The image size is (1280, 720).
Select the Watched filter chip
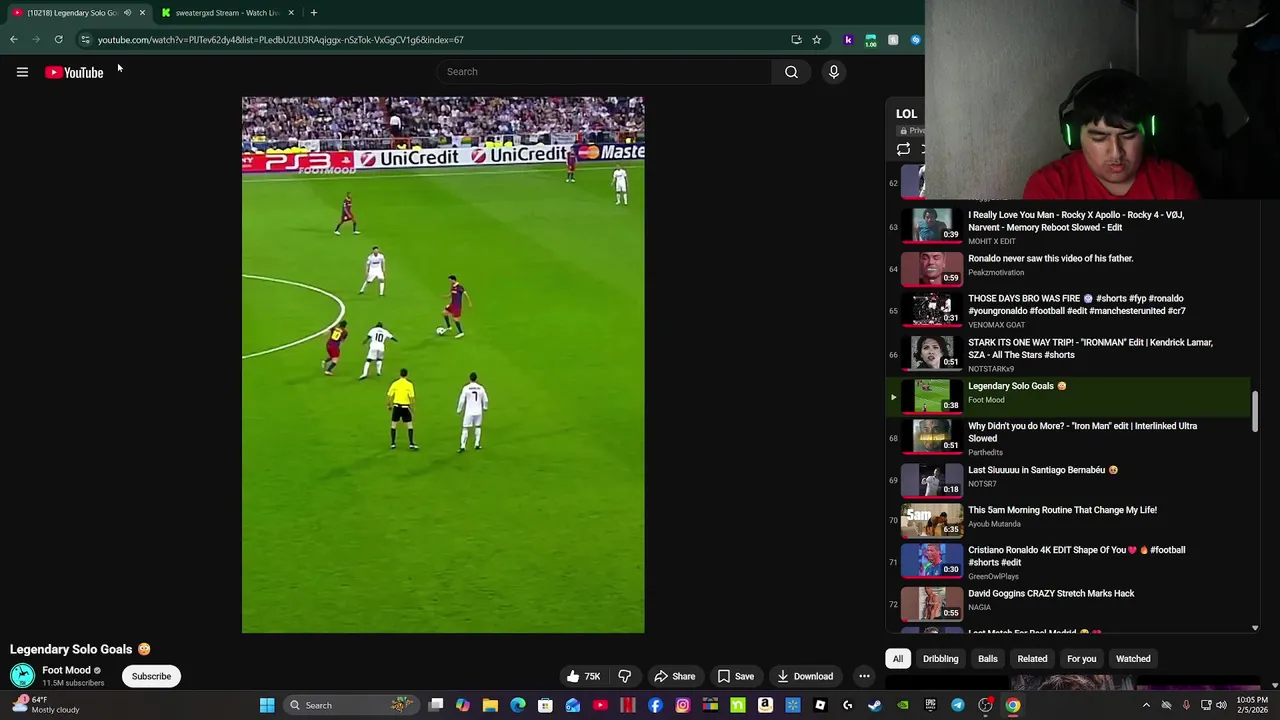point(1133,659)
